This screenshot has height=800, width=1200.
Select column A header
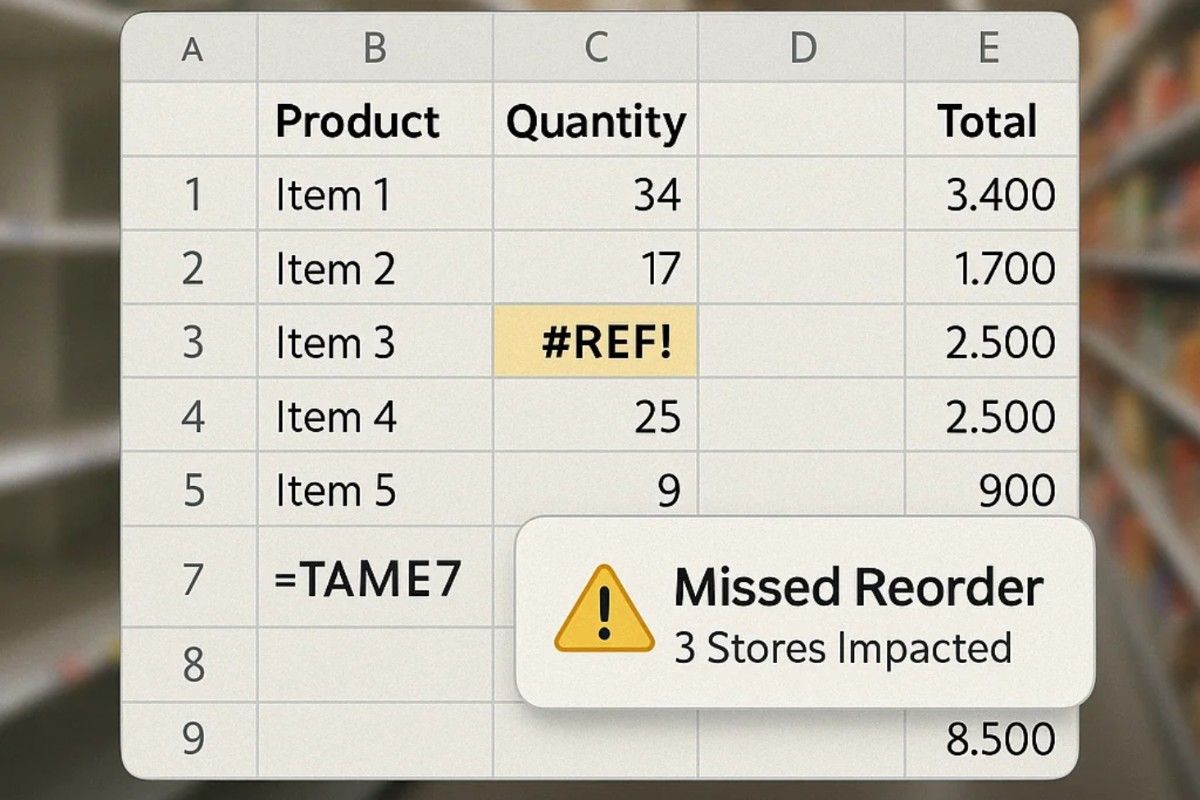click(191, 49)
